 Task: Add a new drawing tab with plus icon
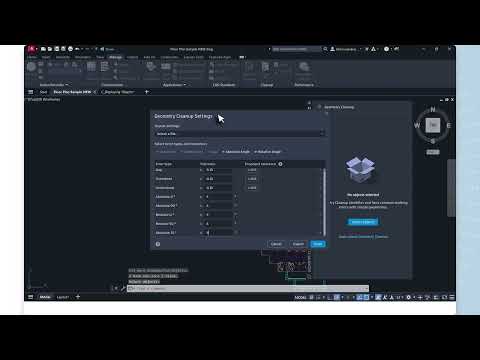(x=146, y=92)
